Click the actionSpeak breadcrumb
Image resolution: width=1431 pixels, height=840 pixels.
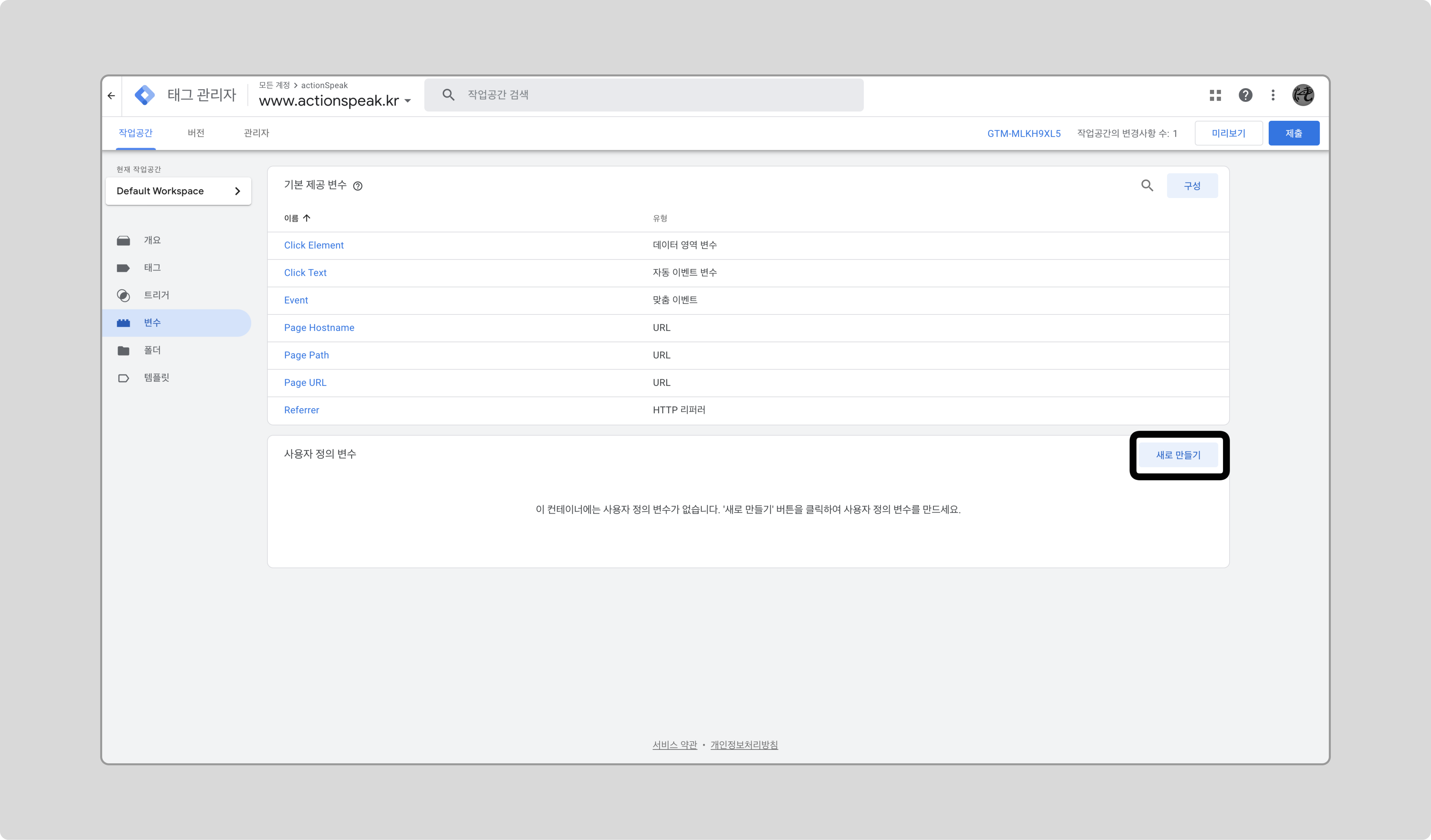pyautogui.click(x=324, y=85)
